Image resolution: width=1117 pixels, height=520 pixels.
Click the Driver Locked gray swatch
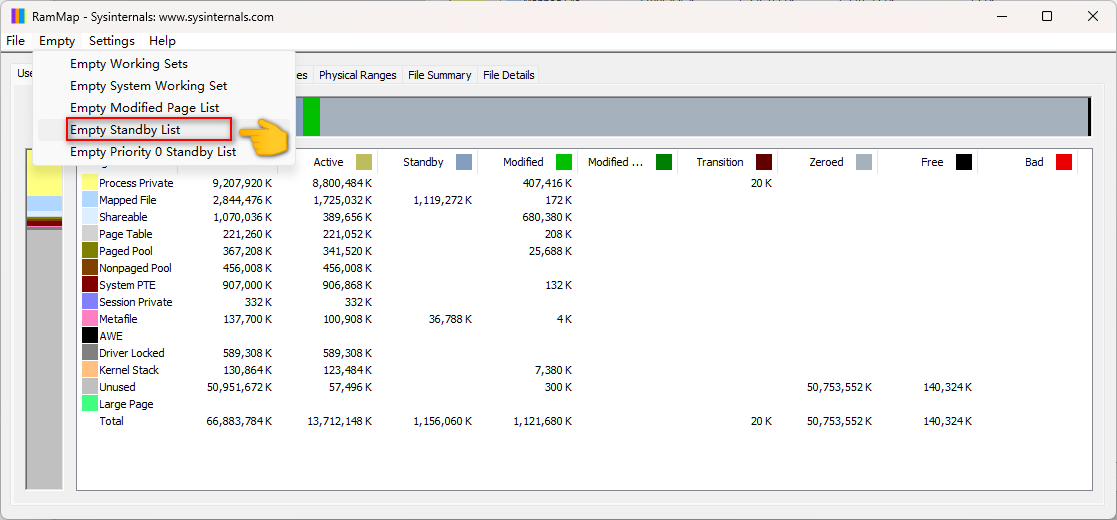pos(90,353)
